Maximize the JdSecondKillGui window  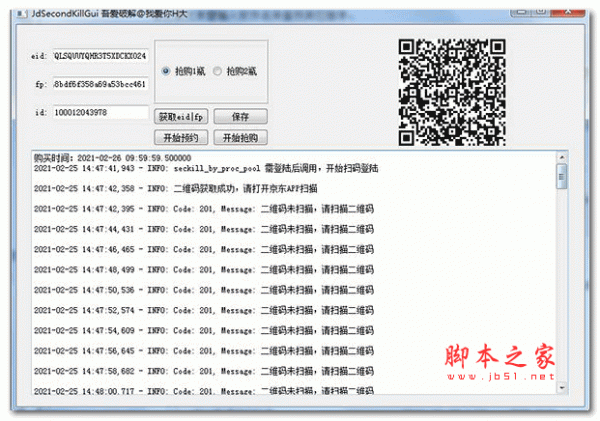(x=541, y=12)
